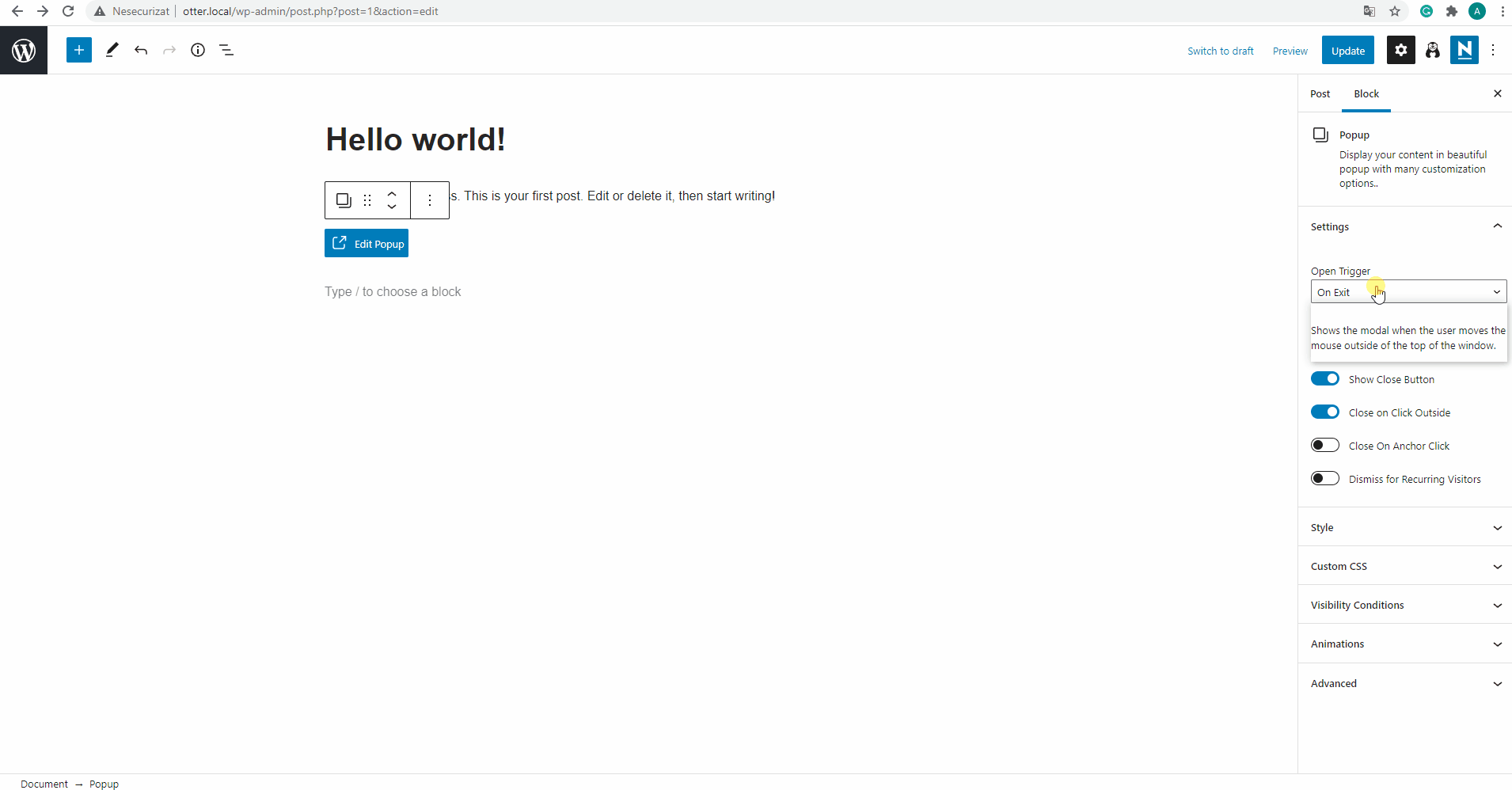Click the Otter plugin icon near Update
The height and width of the screenshot is (790, 1512).
(x=1433, y=49)
